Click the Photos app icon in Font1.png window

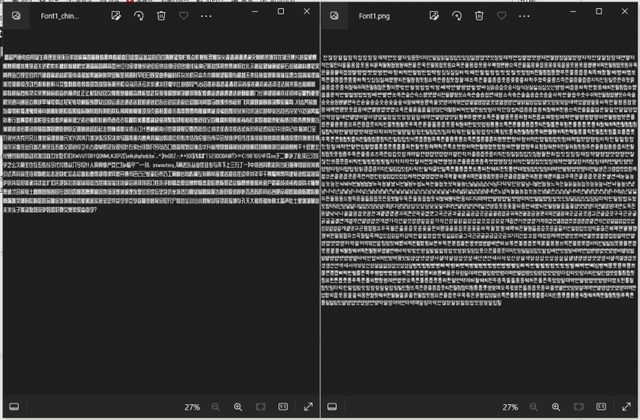pos(334,16)
